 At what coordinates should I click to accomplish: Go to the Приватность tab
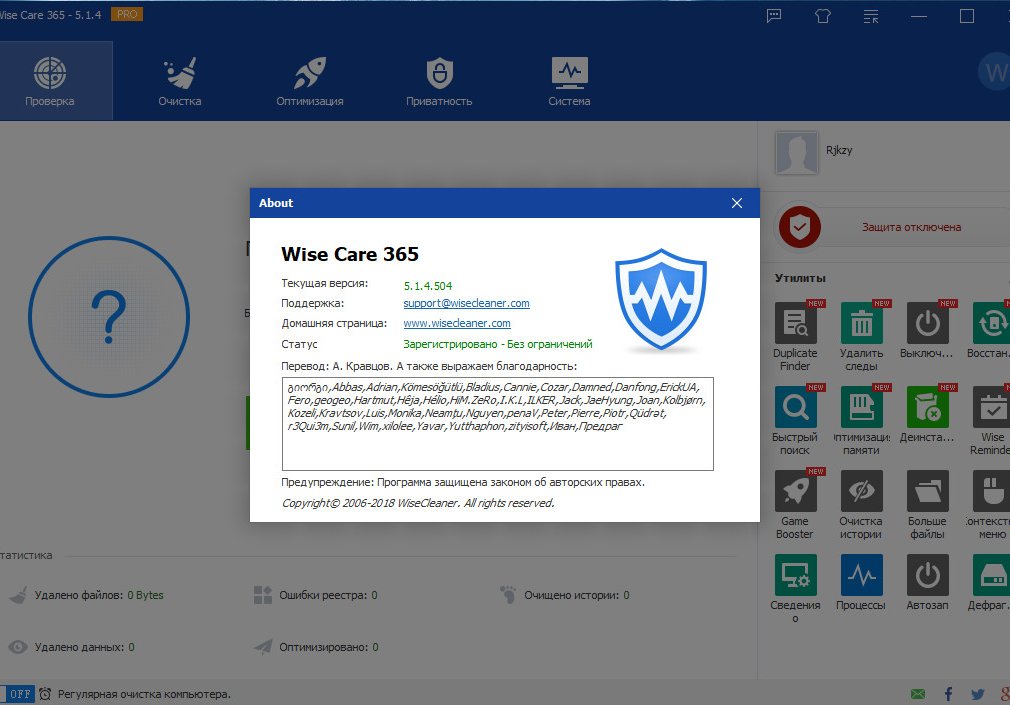439,81
